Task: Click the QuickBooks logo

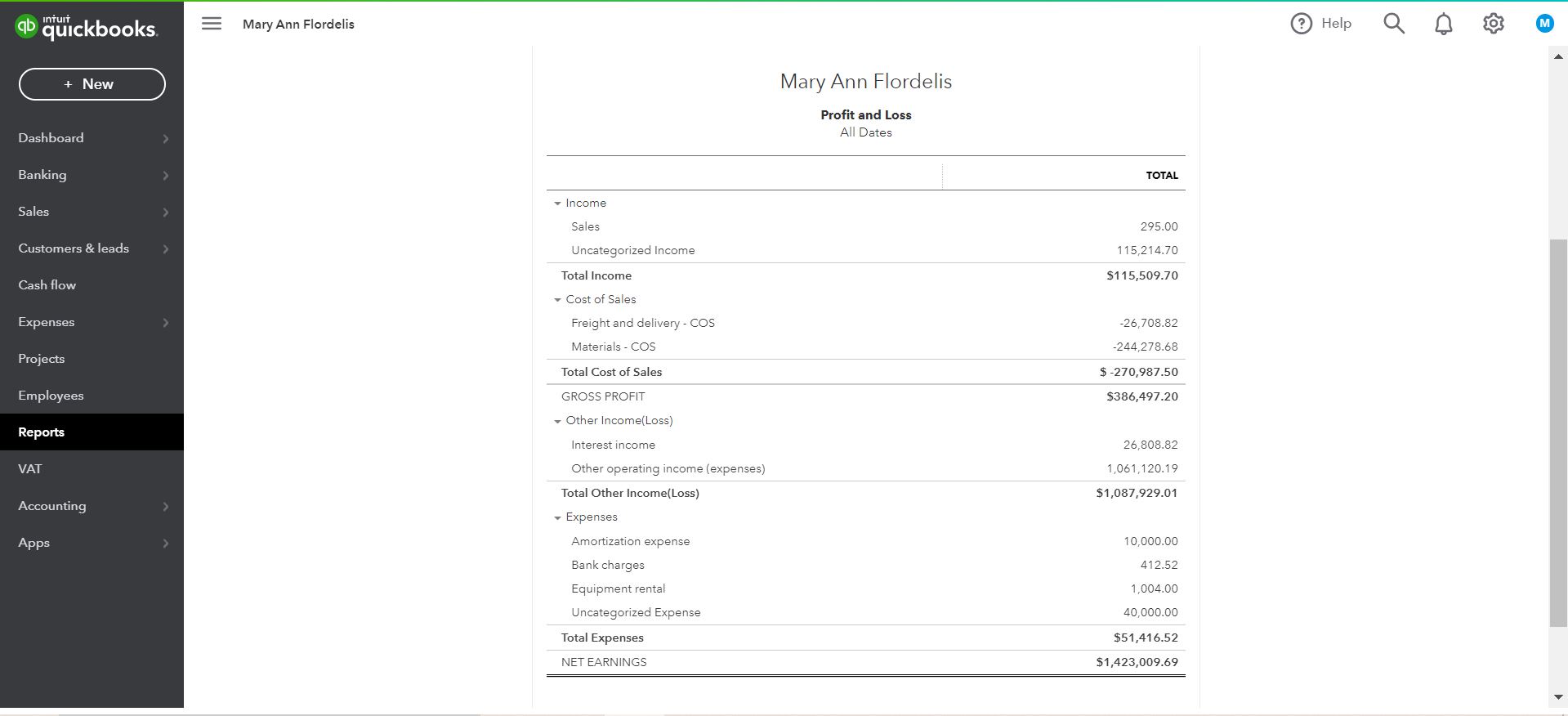Action: coord(86,28)
